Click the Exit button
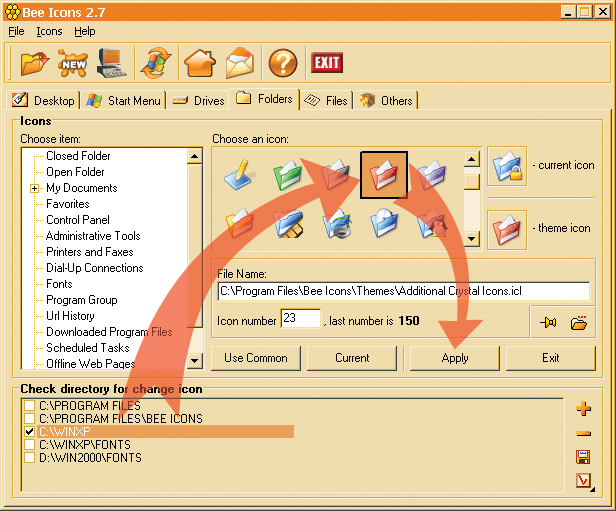The image size is (616, 511). click(551, 358)
